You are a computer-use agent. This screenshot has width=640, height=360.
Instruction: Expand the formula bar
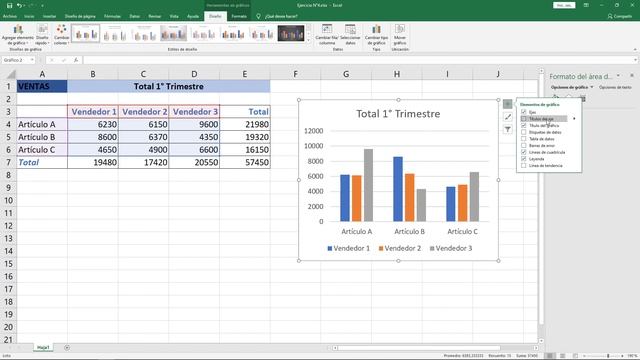636,60
